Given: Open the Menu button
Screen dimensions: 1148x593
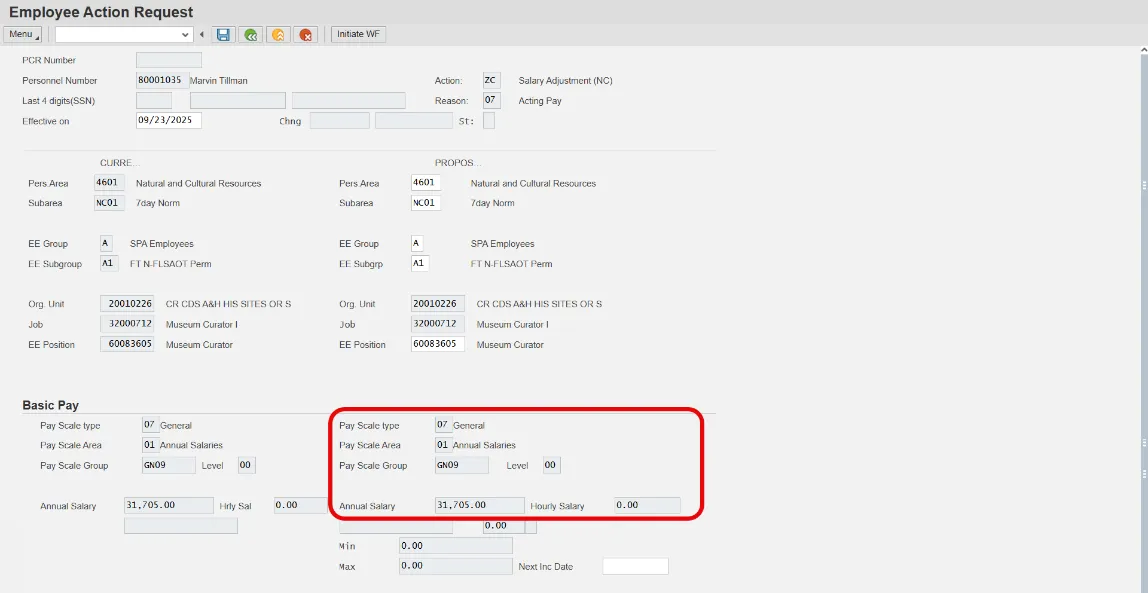Looking at the screenshot, I should pos(22,35).
